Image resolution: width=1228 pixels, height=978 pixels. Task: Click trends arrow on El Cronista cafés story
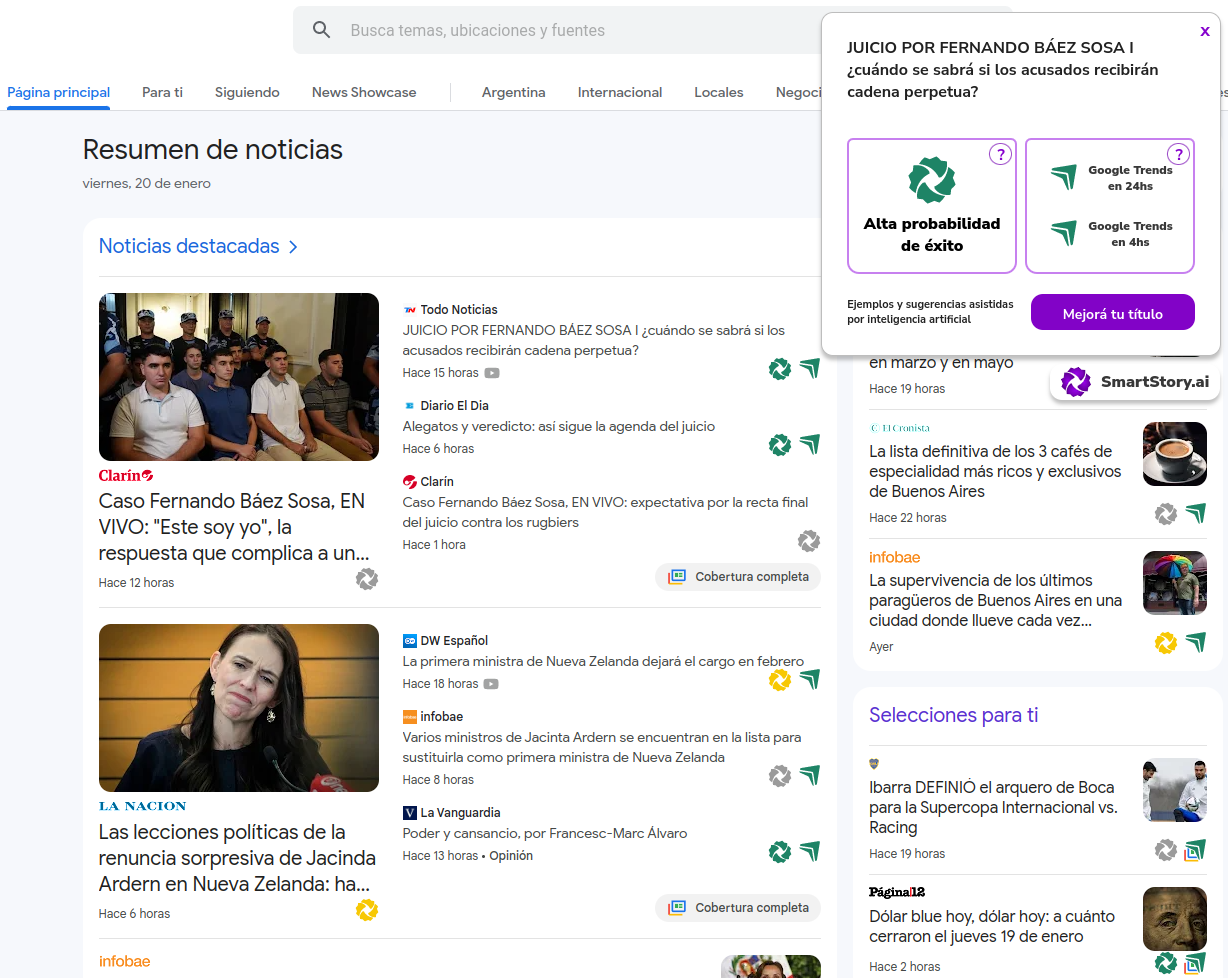(x=1196, y=514)
